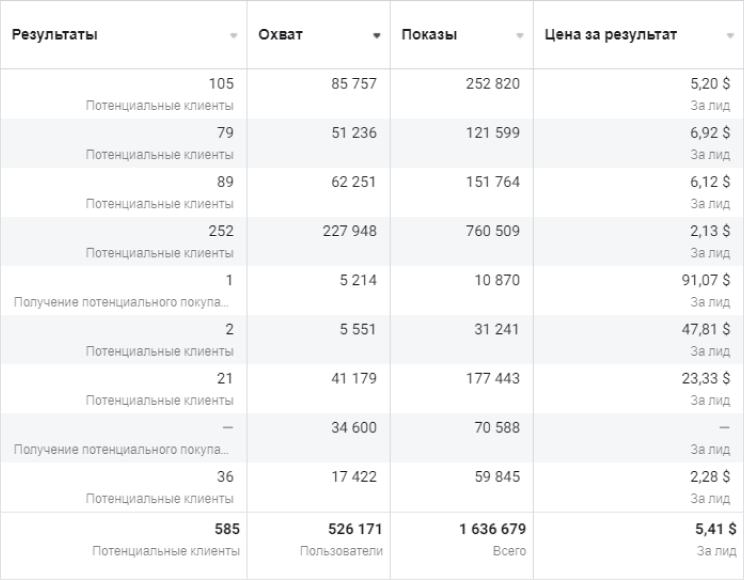Image resolution: width=744 pixels, height=580 pixels.
Task: Click the Цена за результат header text
Action: [611, 35]
